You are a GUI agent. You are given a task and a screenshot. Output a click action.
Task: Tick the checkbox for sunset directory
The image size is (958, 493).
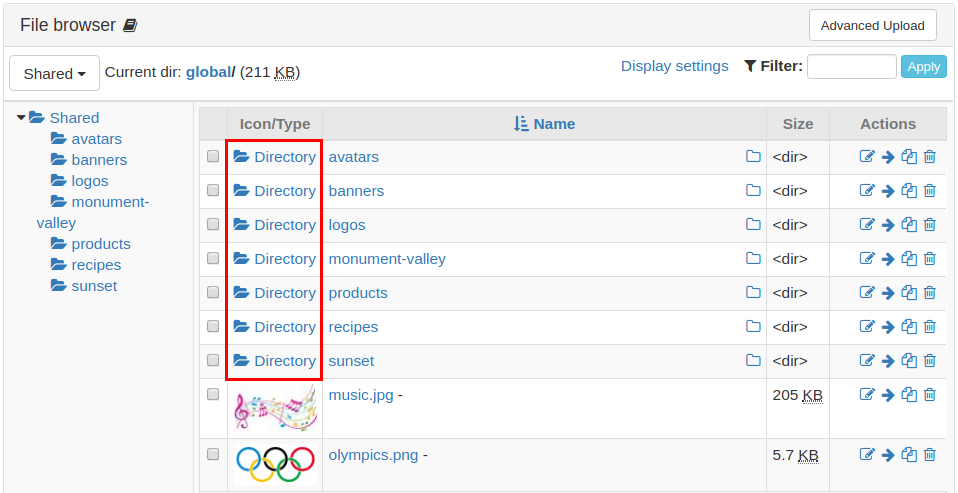[213, 360]
